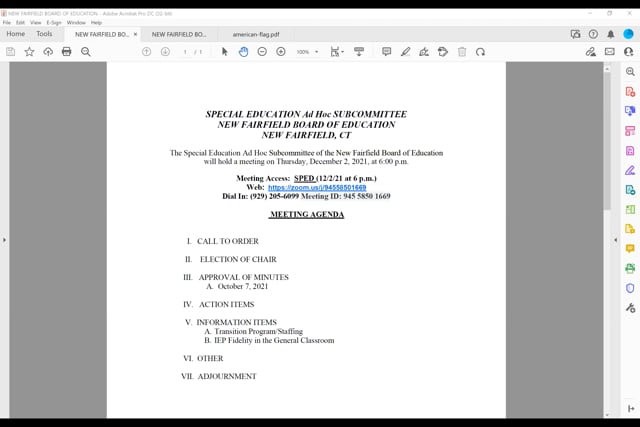Open the Find text magnifier in toolbar
This screenshot has width=640, height=427.
point(86,52)
